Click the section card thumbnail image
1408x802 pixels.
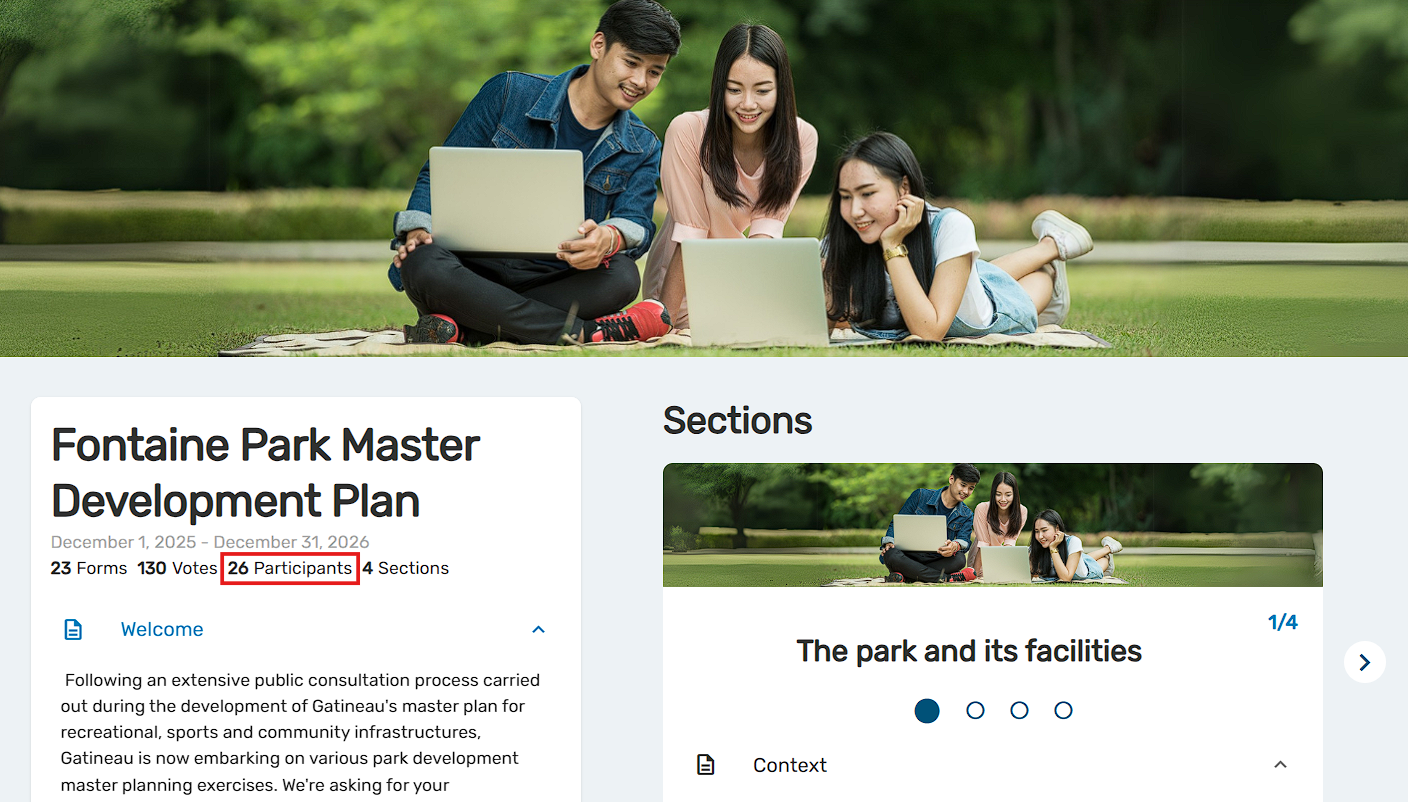click(993, 525)
